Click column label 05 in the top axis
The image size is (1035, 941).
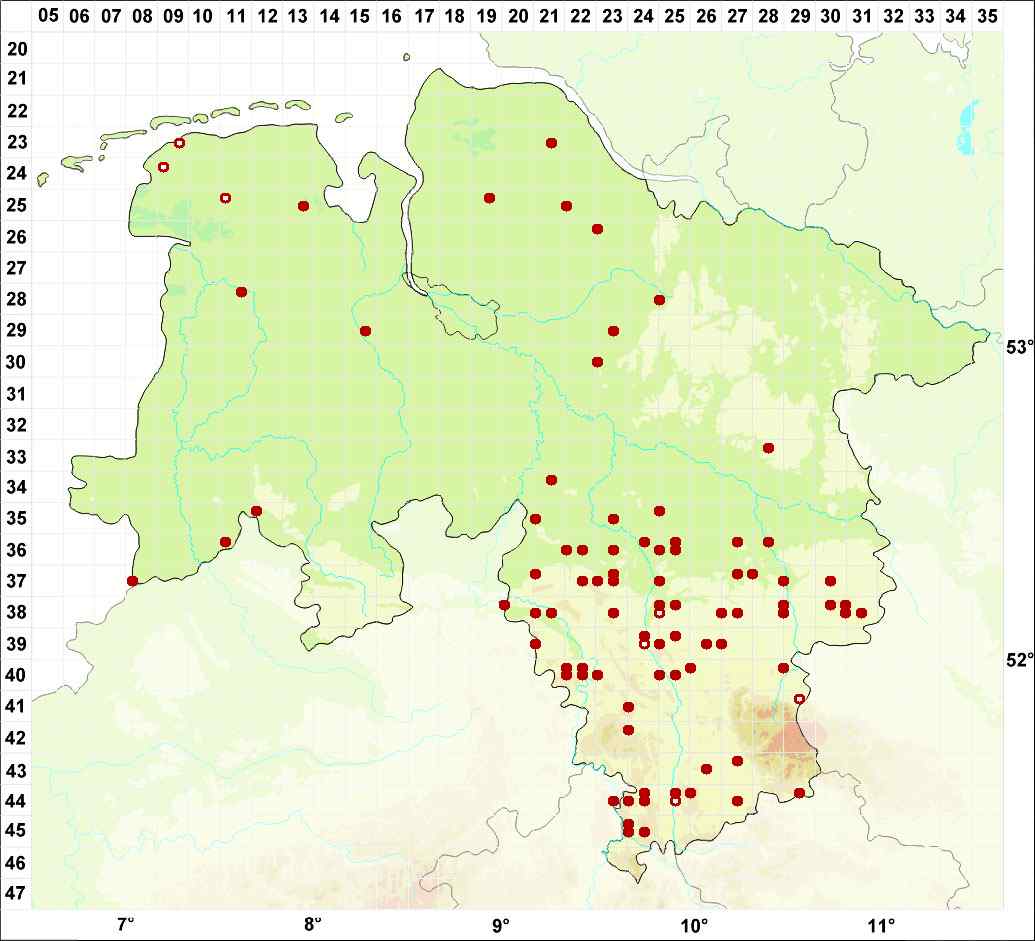tap(48, 15)
